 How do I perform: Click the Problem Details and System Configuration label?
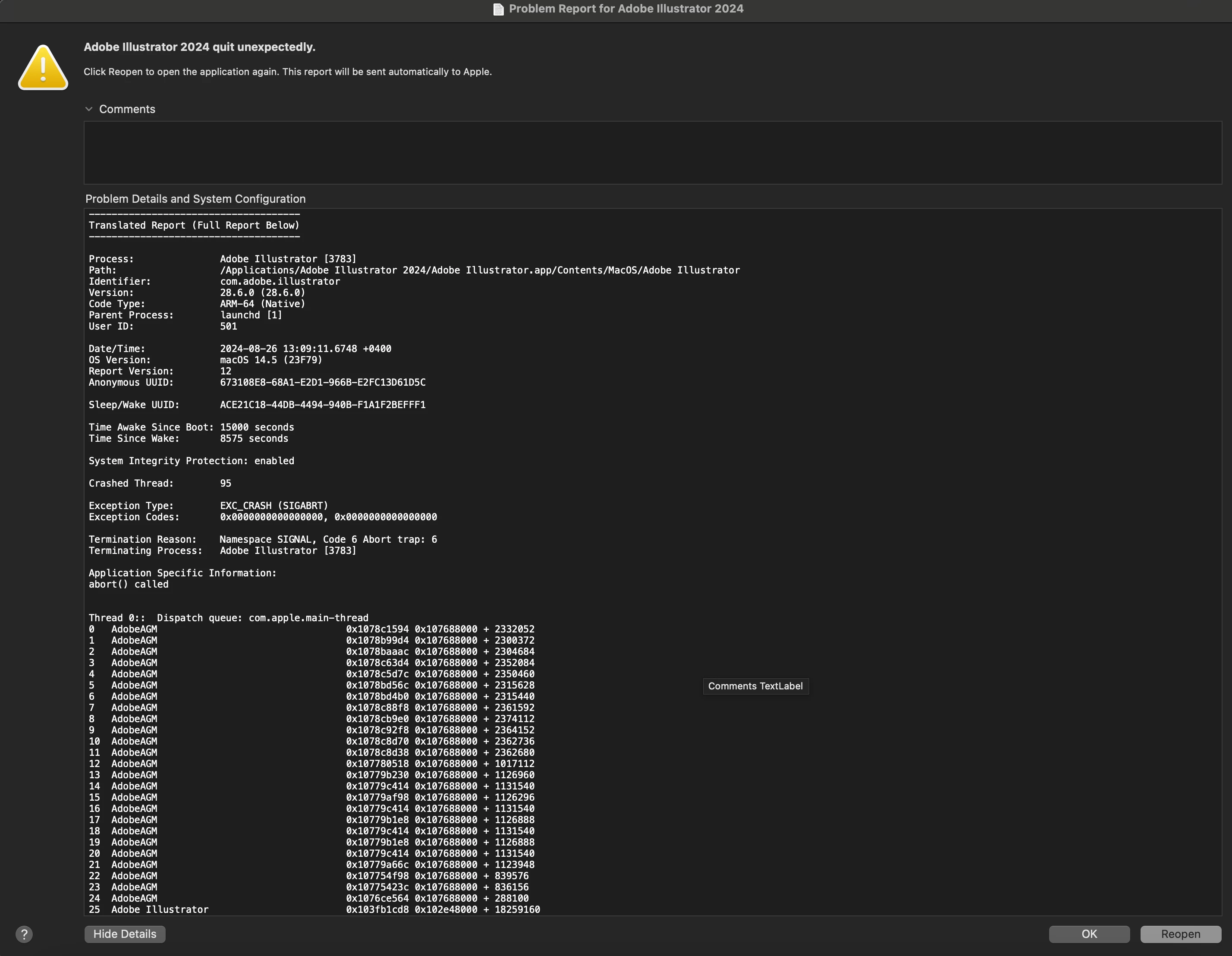pyautogui.click(x=195, y=198)
